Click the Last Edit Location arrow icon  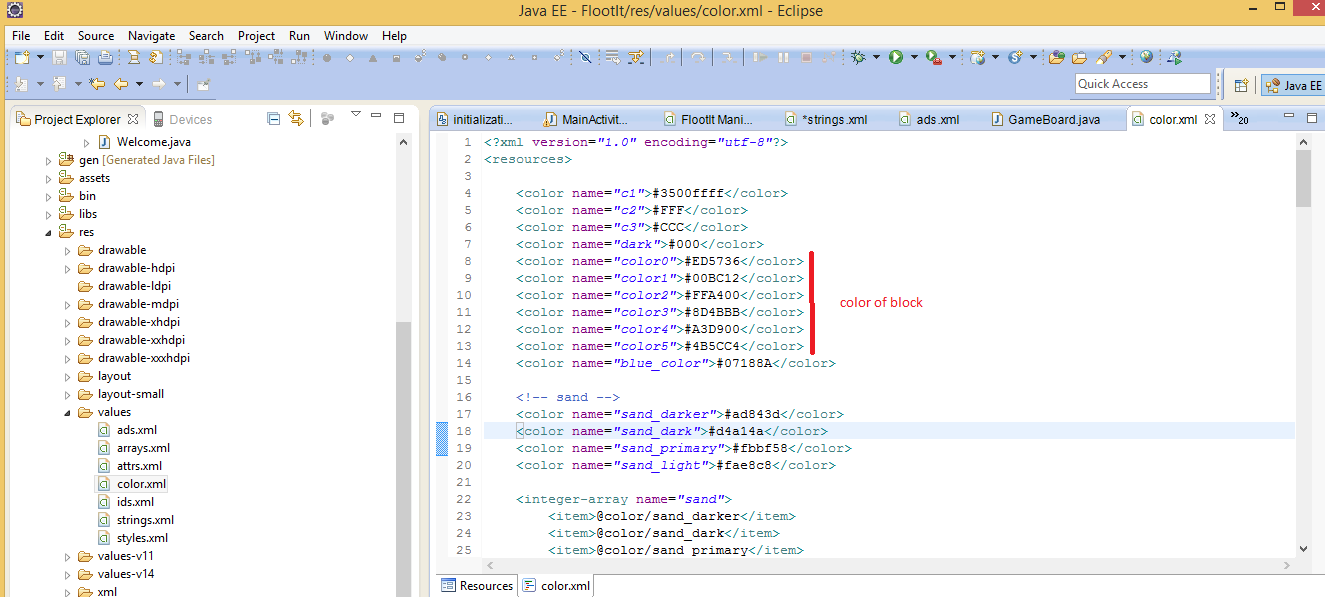(97, 84)
